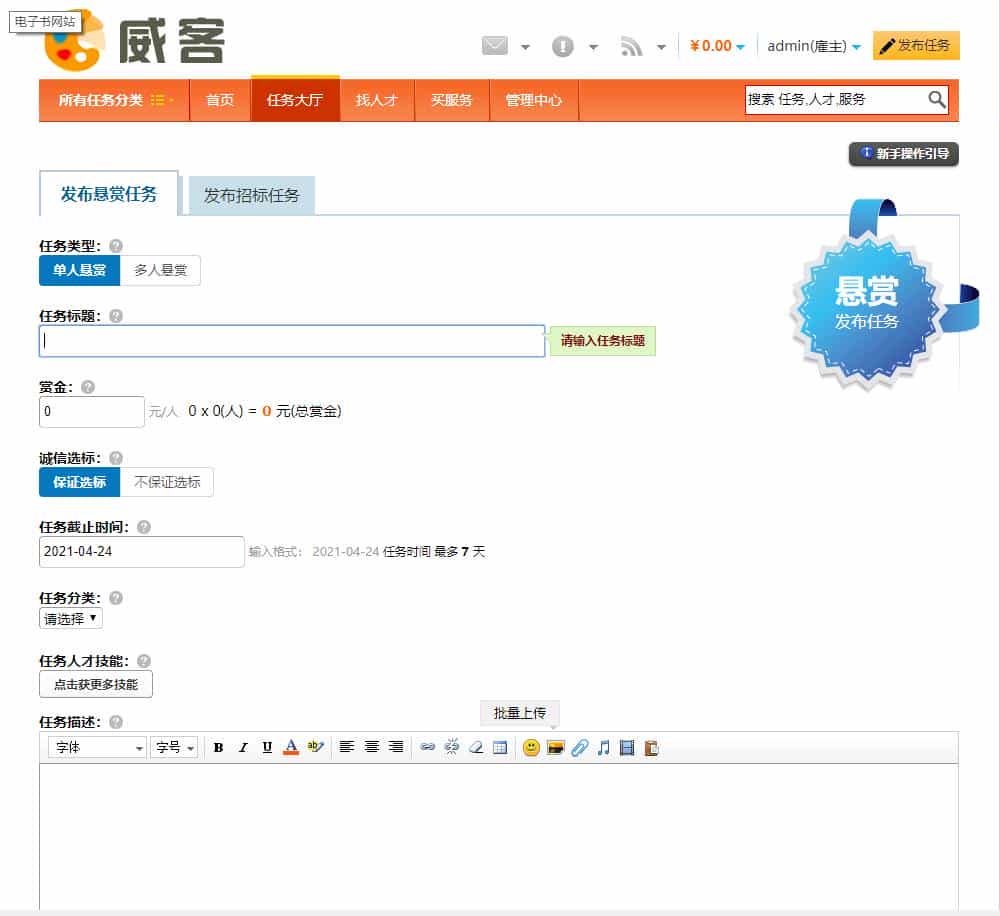Click help icon beside 赏金
Screen dimensions: 1000x916
point(88,387)
